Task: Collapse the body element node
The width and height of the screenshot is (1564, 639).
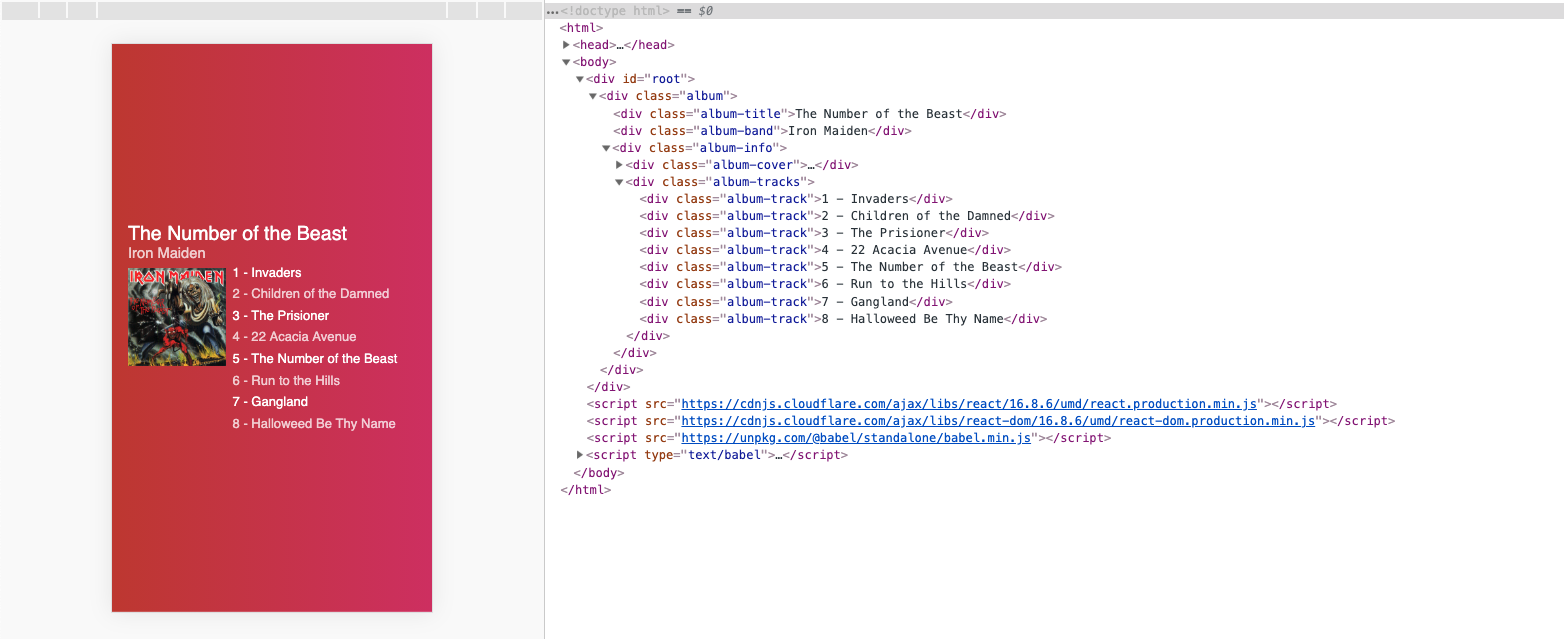Action: [x=566, y=61]
